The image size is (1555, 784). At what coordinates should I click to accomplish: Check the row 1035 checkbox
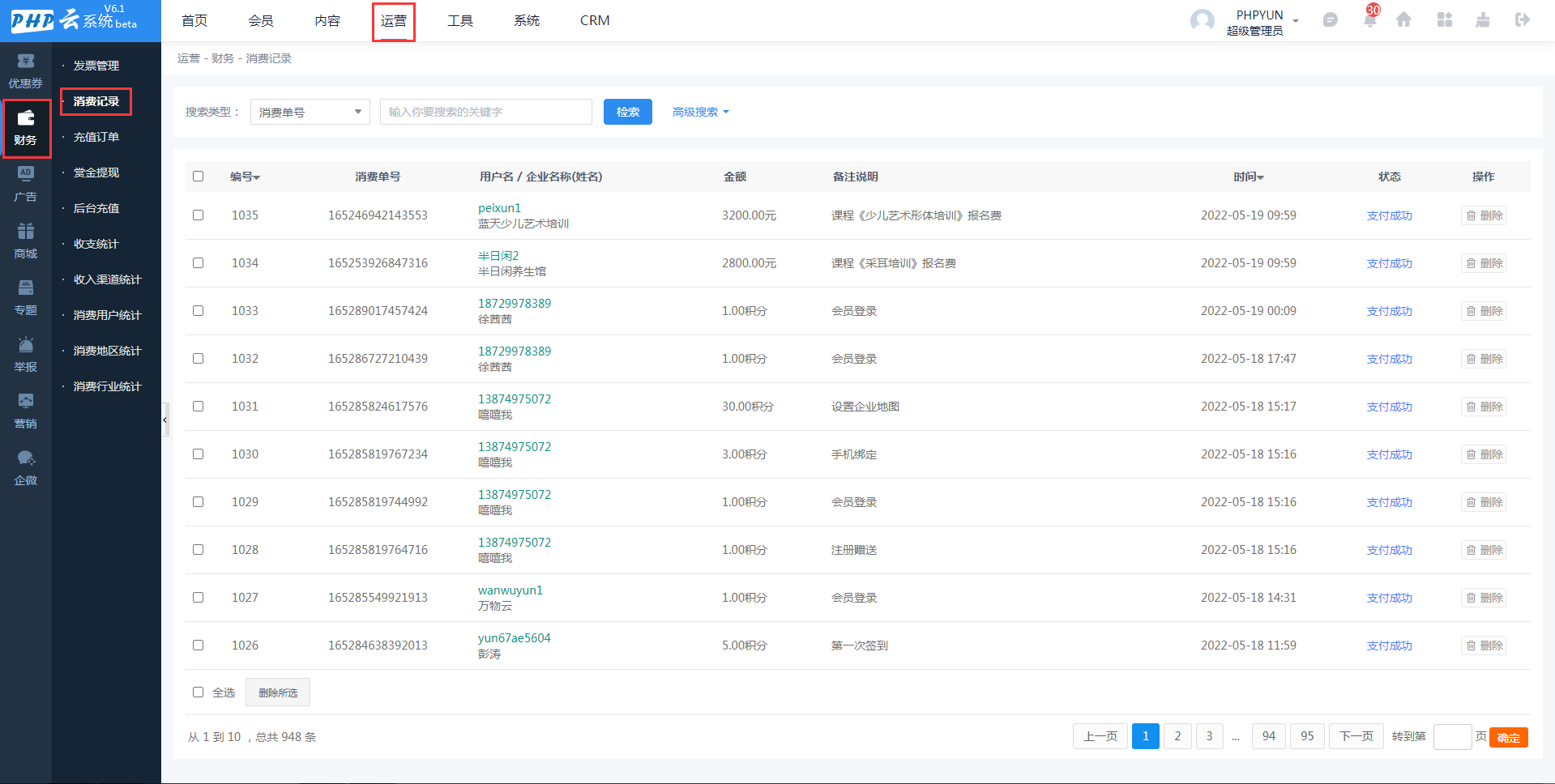click(x=198, y=215)
